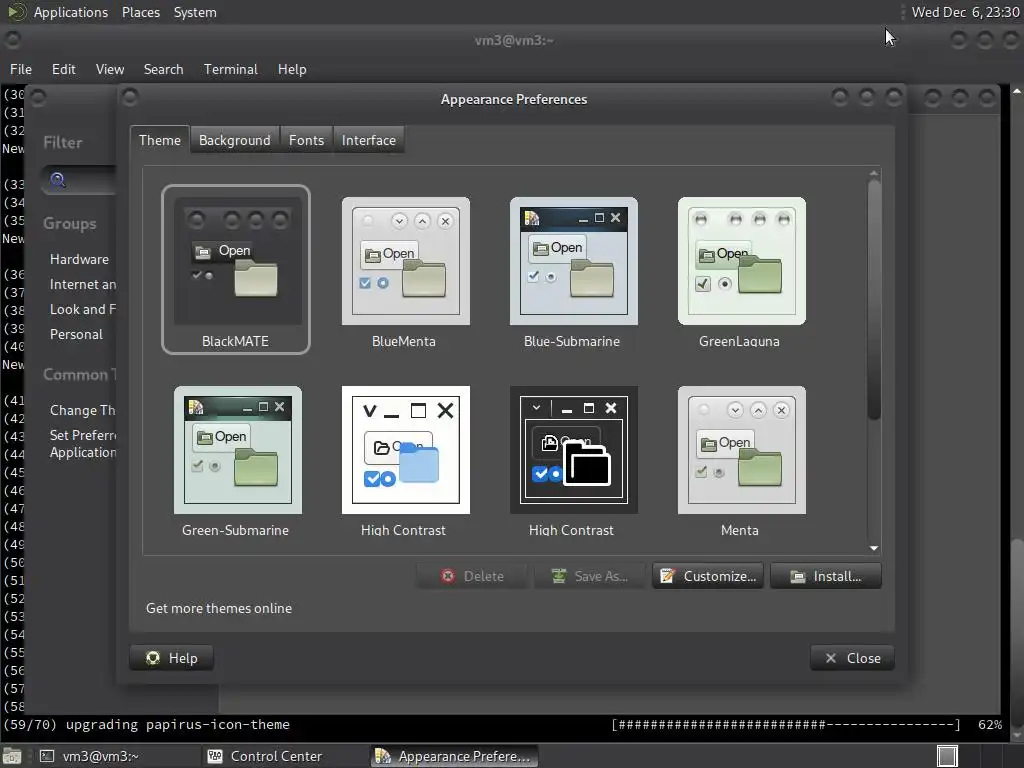Viewport: 1024px width, 768px height.
Task: Open the Fonts tab
Action: (x=306, y=140)
